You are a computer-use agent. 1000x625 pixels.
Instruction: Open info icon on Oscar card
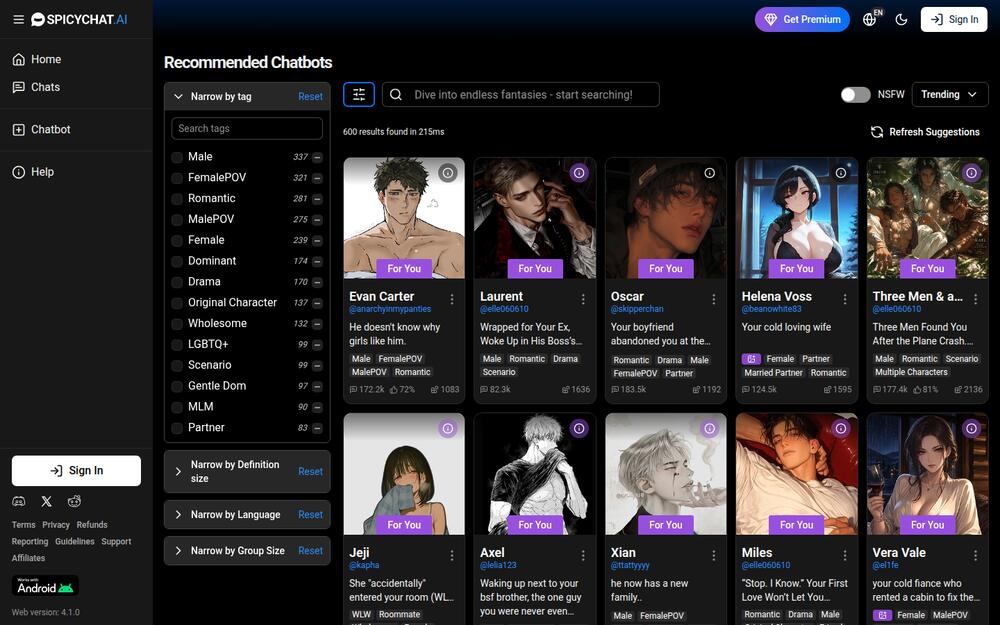[x=710, y=173]
